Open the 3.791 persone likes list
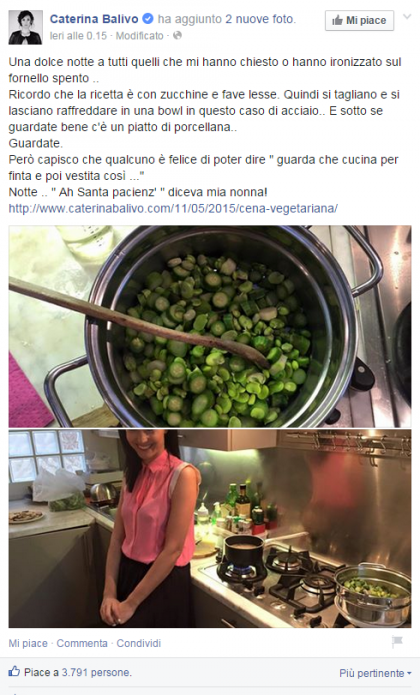Image resolution: width=420 pixels, height=695 pixels. pos(96,672)
